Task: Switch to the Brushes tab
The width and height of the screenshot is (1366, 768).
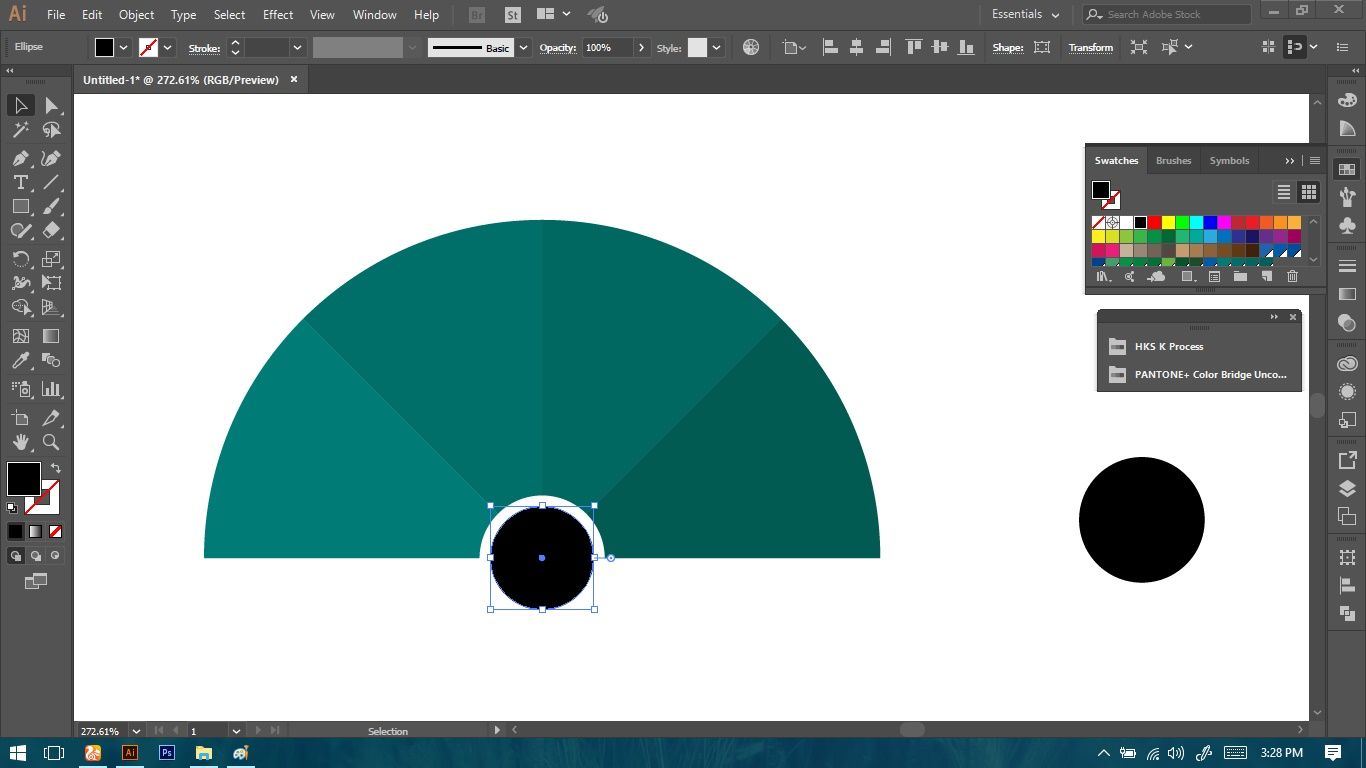Action: click(x=1173, y=160)
